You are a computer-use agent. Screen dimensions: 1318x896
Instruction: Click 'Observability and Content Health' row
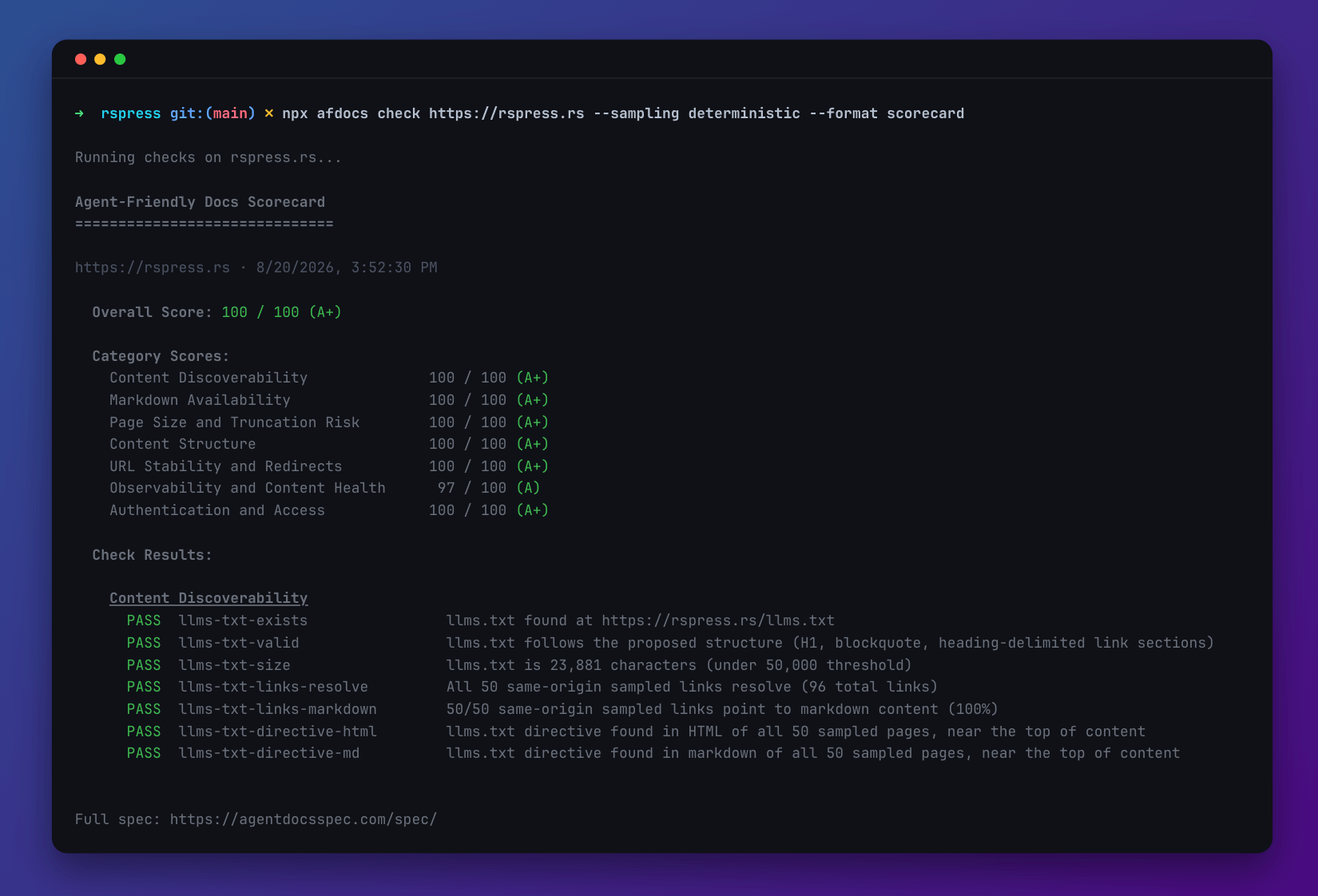click(325, 488)
